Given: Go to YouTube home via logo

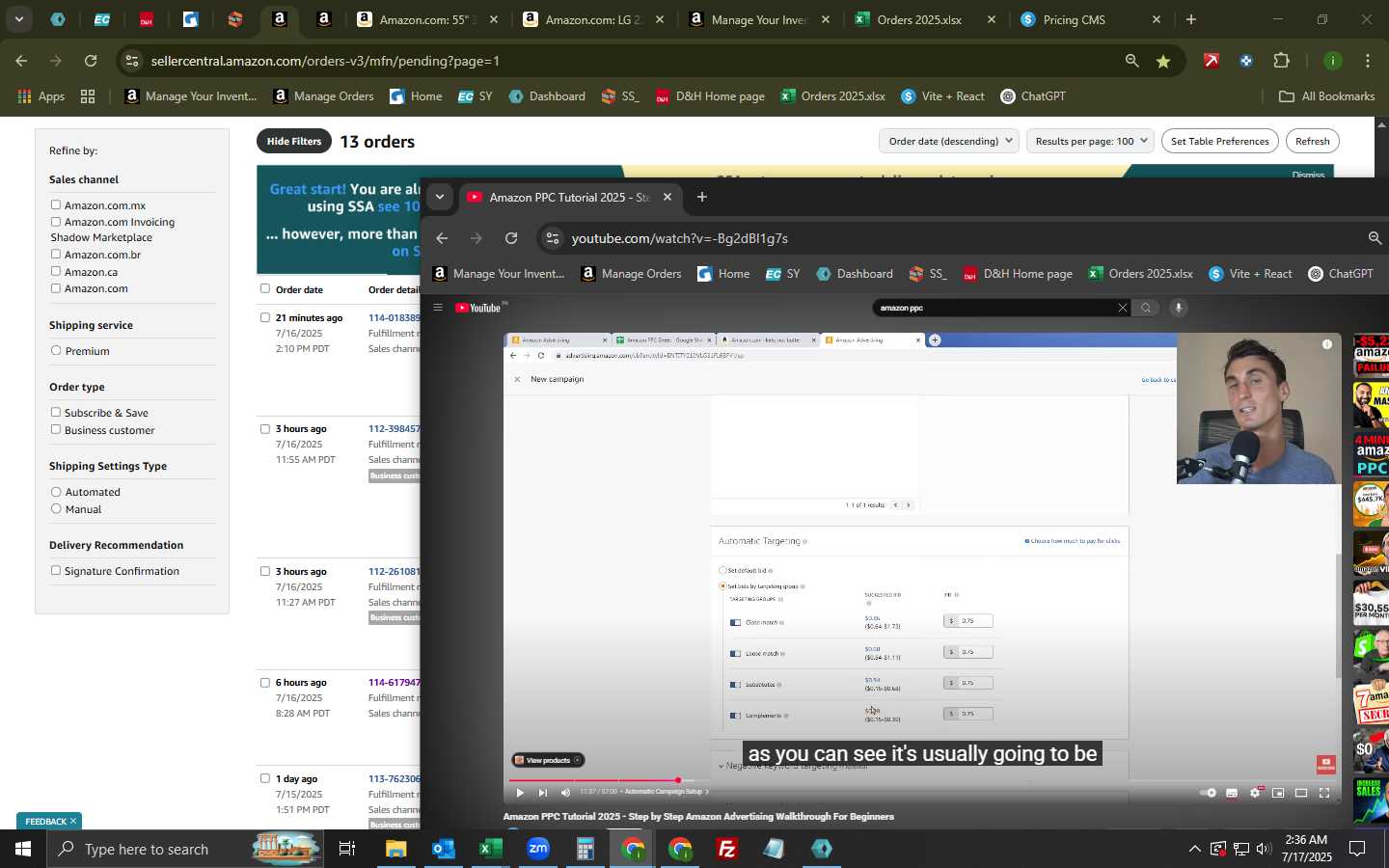Looking at the screenshot, I should click(x=479, y=308).
